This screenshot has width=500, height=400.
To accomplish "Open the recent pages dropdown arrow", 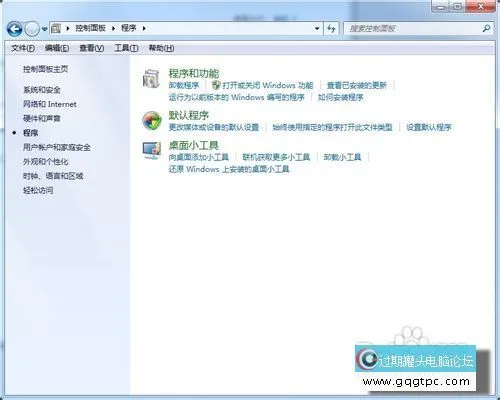I will pyautogui.click(x=44, y=29).
